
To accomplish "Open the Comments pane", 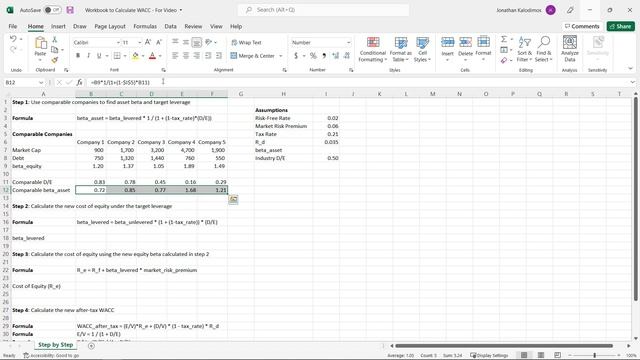I will click(x=582, y=27).
